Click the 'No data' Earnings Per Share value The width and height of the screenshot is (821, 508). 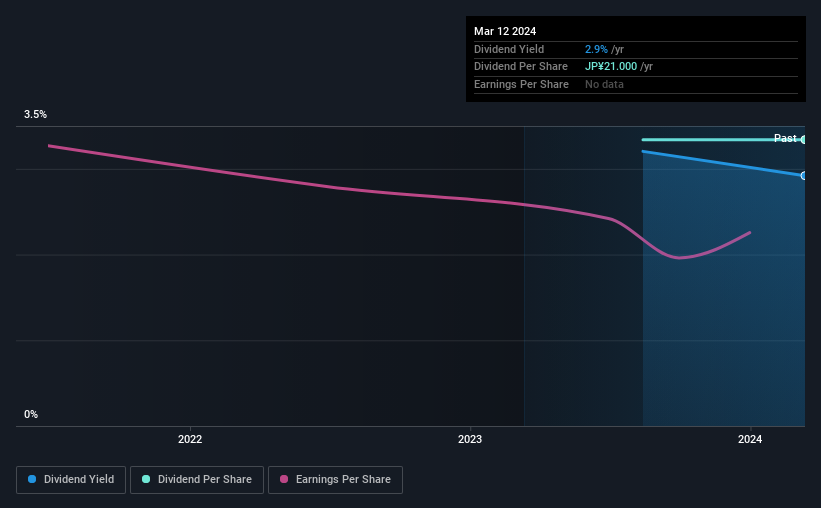pos(604,84)
